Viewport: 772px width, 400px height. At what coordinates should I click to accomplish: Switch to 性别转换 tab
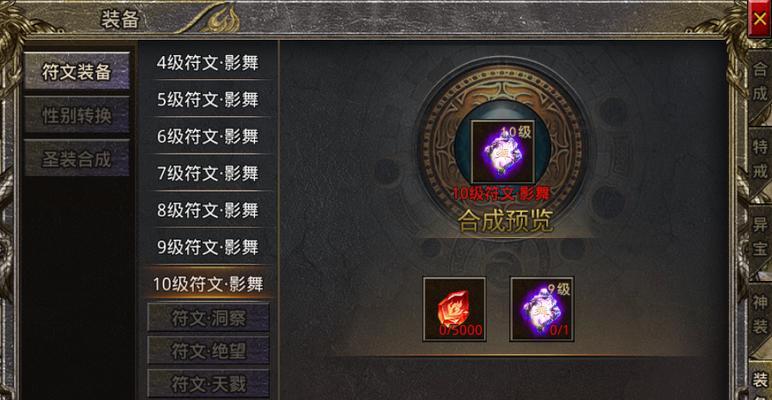click(x=77, y=115)
